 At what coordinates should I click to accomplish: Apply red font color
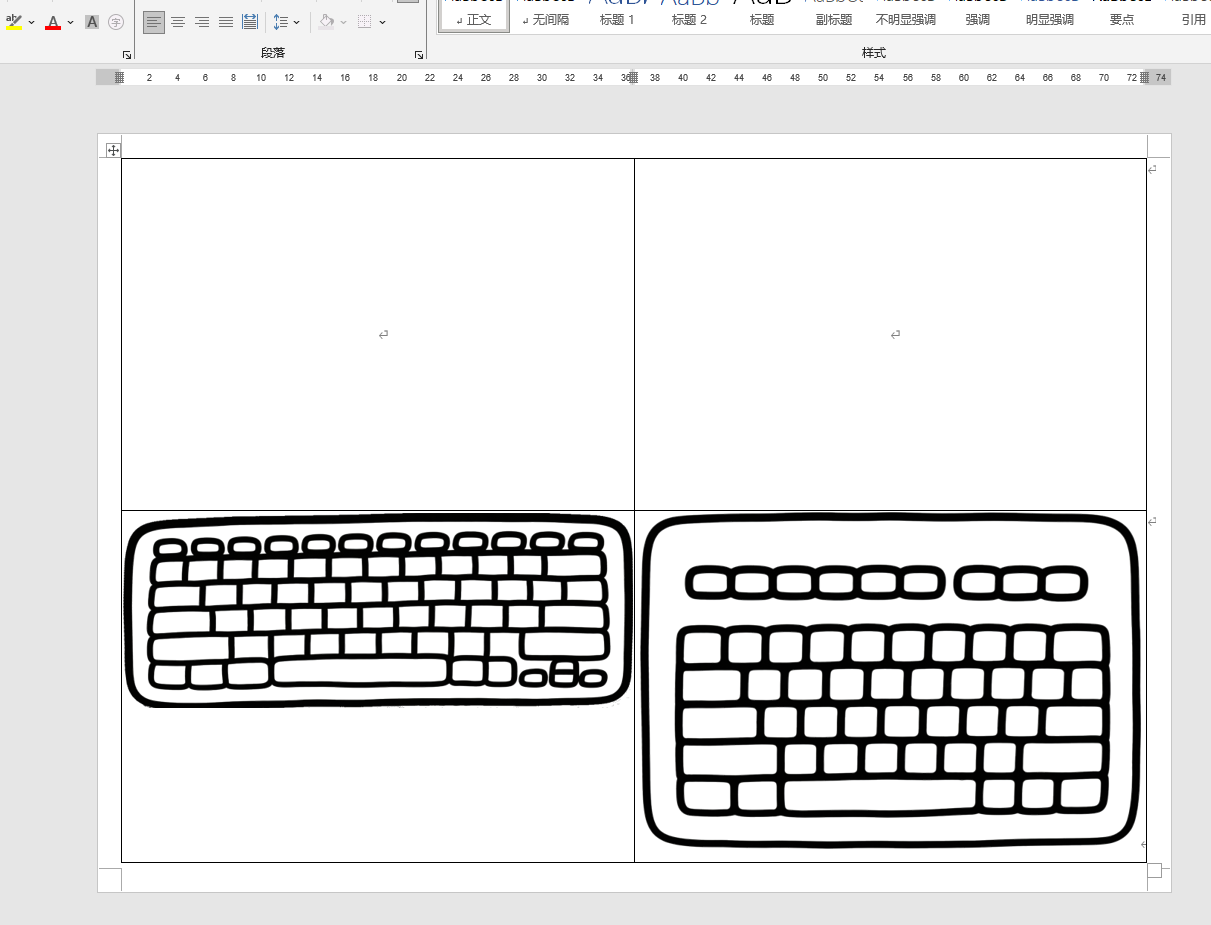(x=53, y=22)
